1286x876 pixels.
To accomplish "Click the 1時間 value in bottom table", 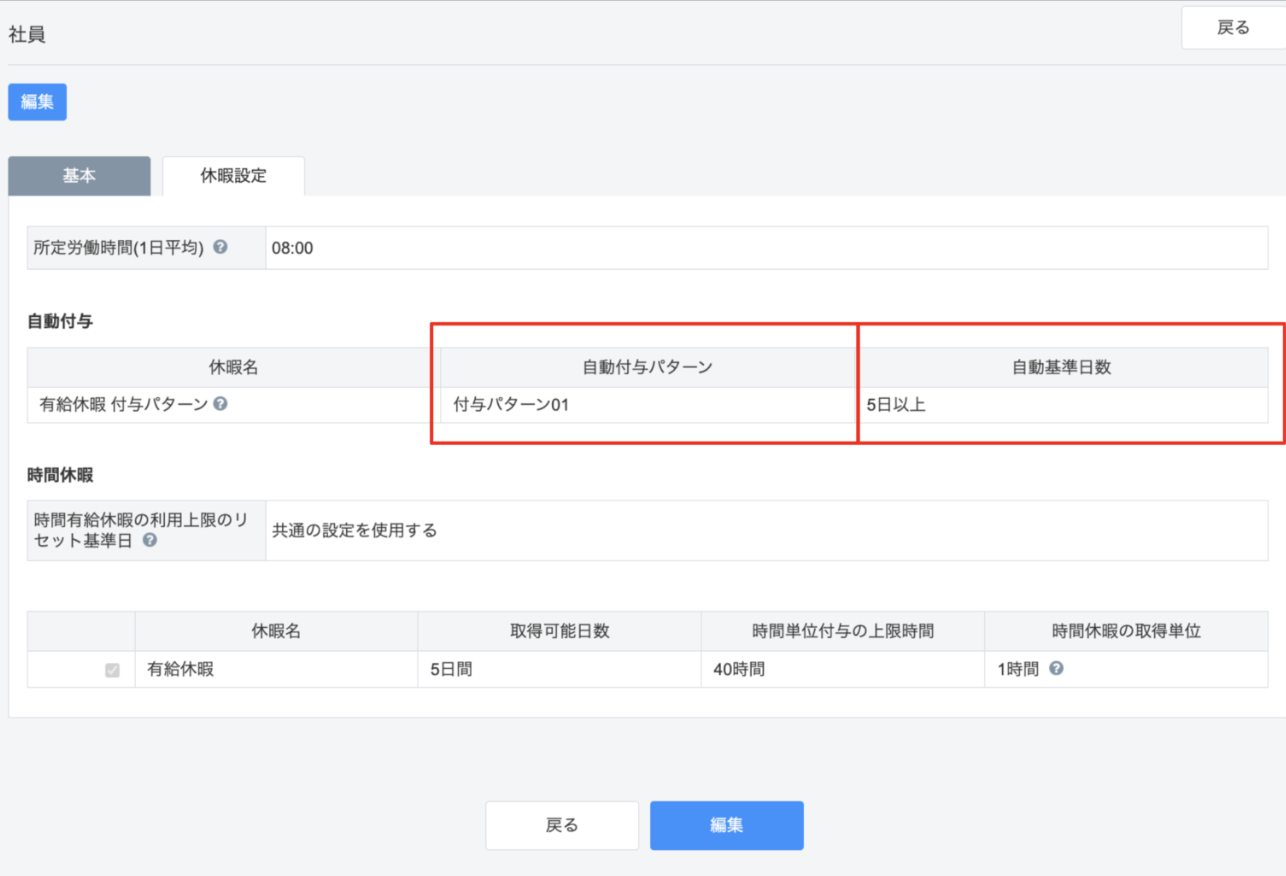I will (1019, 669).
